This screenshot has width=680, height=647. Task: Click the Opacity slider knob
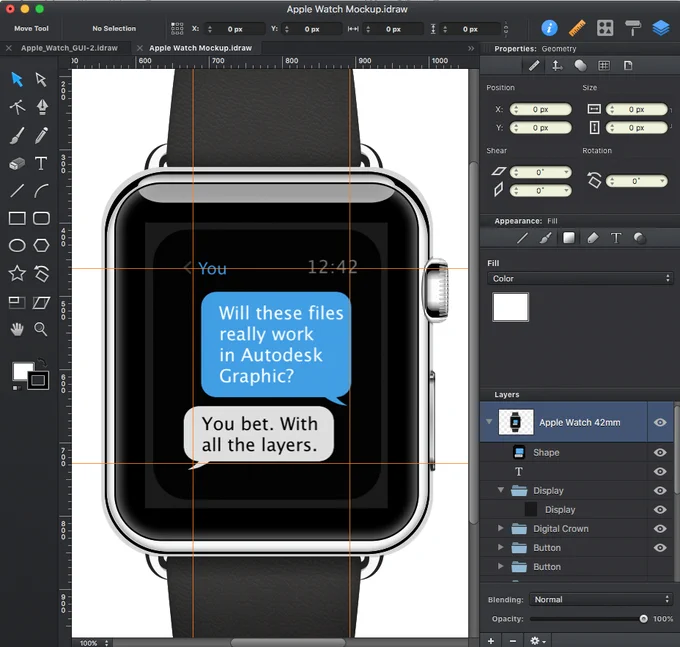(644, 619)
